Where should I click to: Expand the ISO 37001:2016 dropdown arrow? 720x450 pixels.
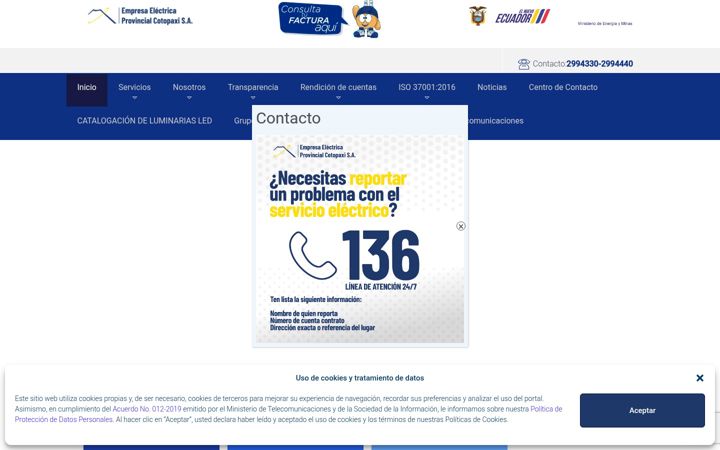pyautogui.click(x=427, y=98)
